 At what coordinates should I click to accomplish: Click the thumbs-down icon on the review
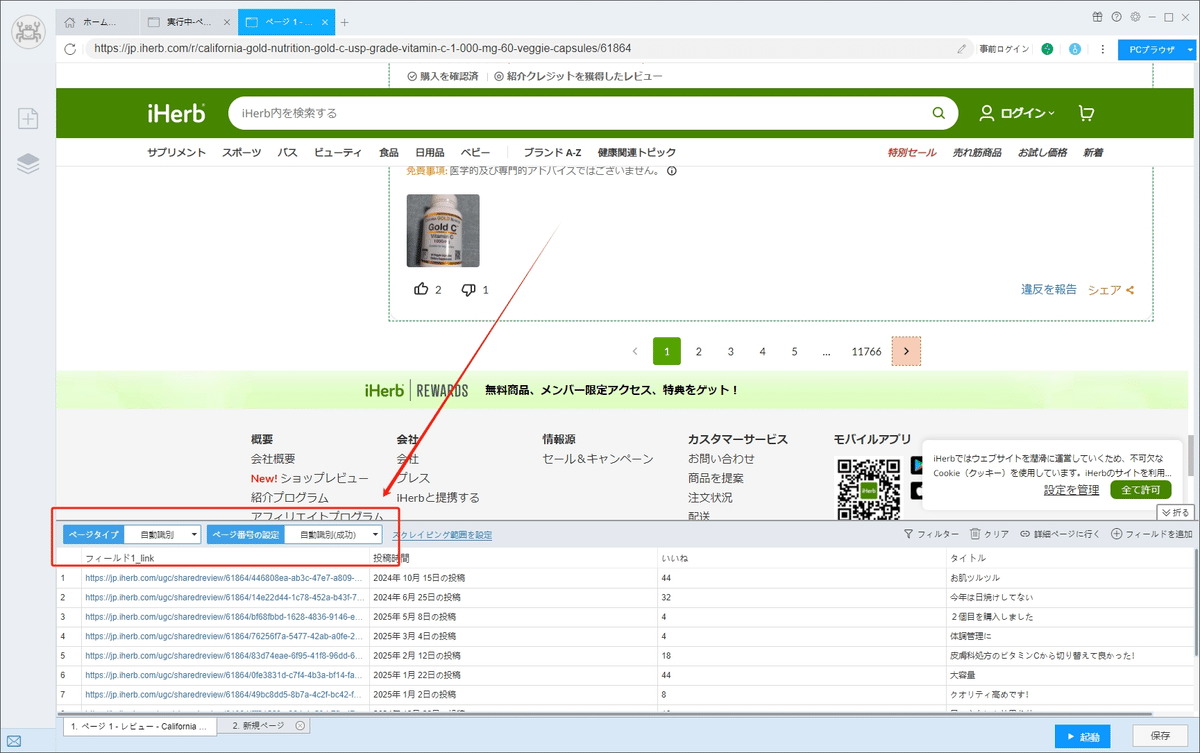pyautogui.click(x=468, y=289)
